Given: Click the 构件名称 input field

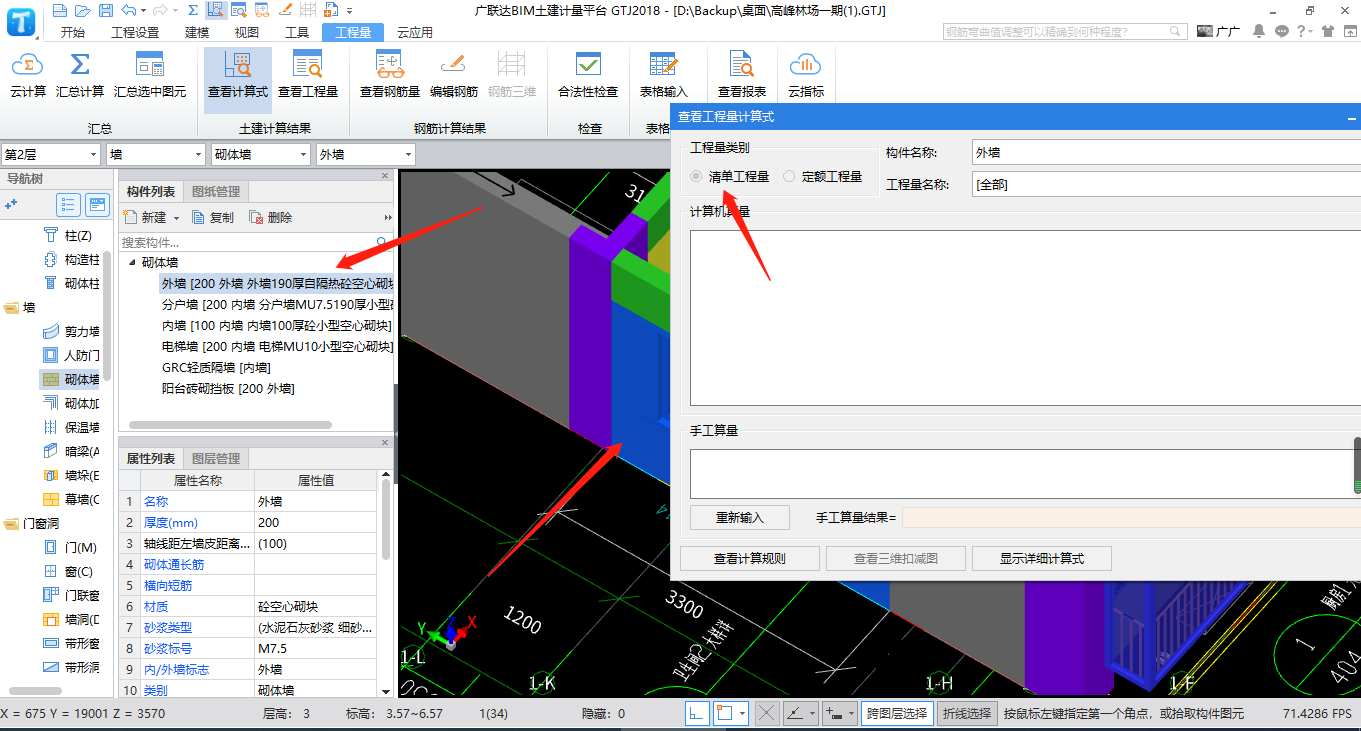Looking at the screenshot, I should 1166,153.
